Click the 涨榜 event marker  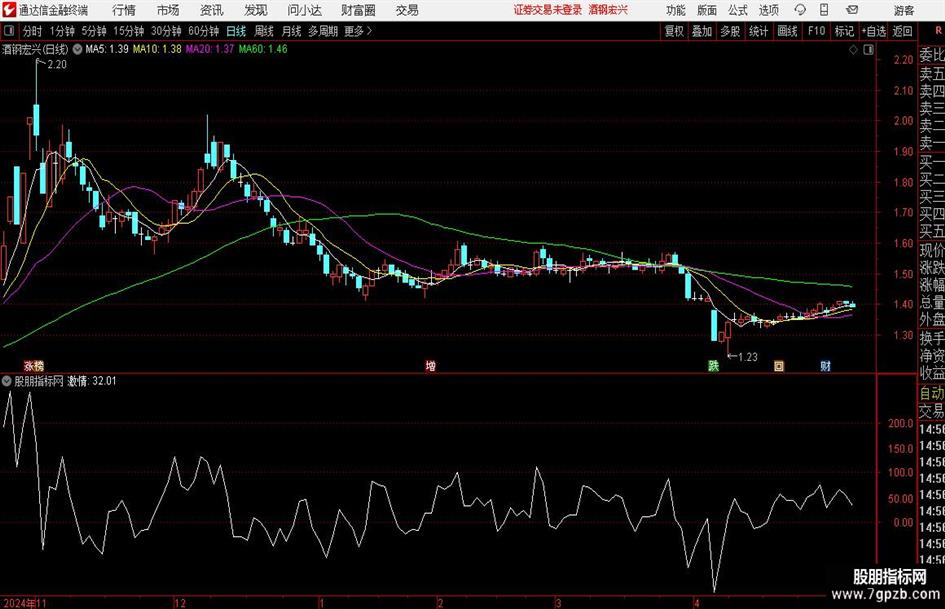click(x=34, y=365)
